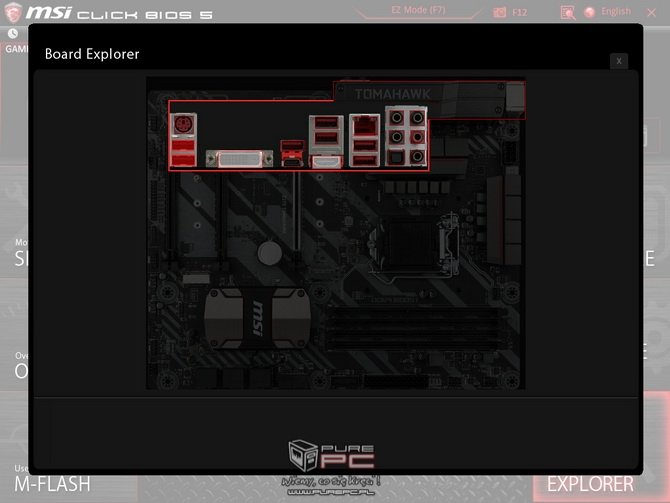Select top-right audio jack
The width and height of the screenshot is (670, 503).
(x=417, y=117)
